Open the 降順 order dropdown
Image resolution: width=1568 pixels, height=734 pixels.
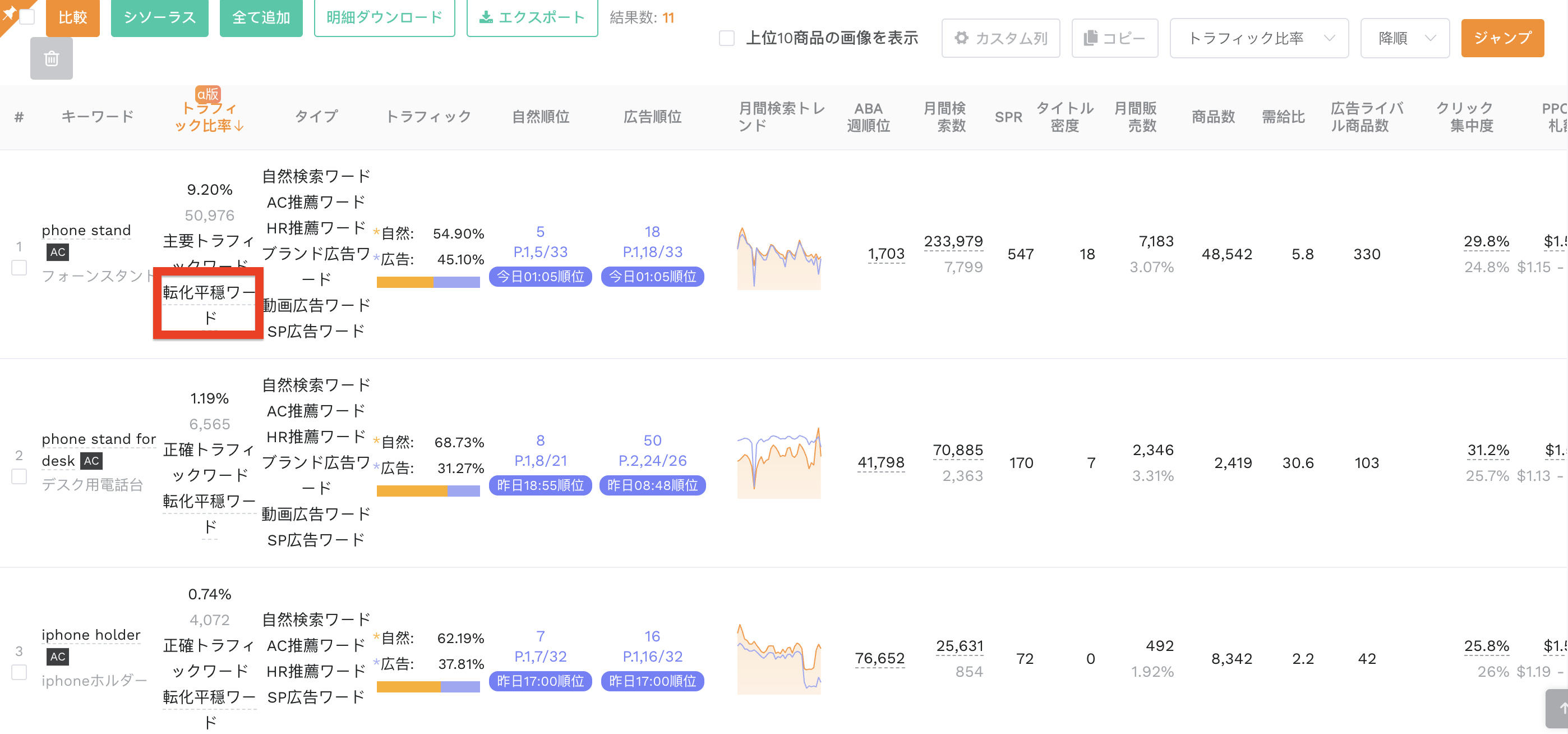[1405, 38]
